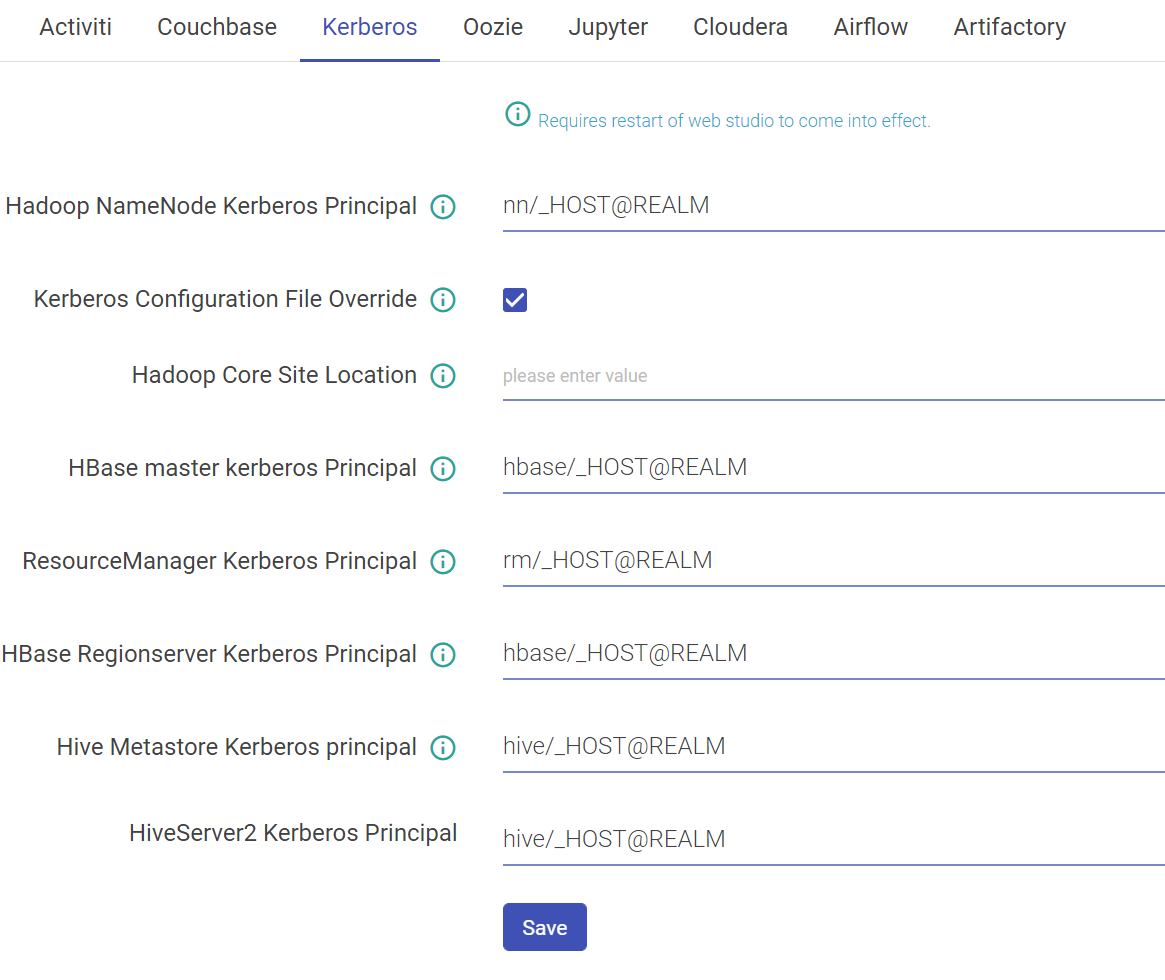Open the Cloudera settings tab
This screenshot has width=1165, height=980.
click(x=740, y=27)
